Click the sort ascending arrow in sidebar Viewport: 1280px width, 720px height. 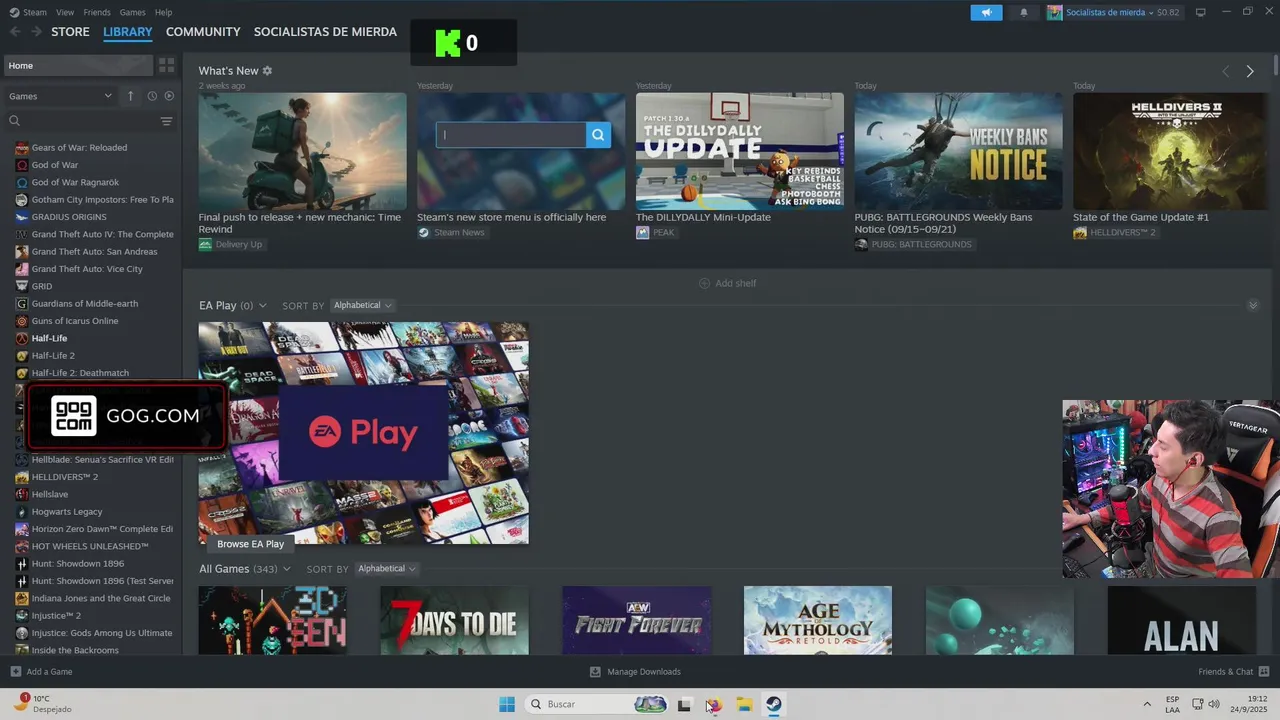[130, 96]
